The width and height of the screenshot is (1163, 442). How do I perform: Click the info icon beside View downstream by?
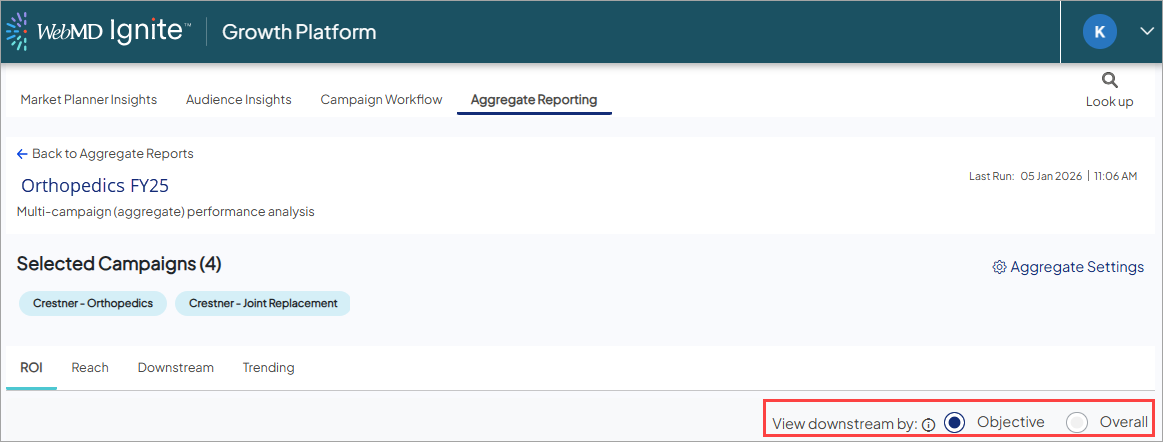click(x=929, y=425)
